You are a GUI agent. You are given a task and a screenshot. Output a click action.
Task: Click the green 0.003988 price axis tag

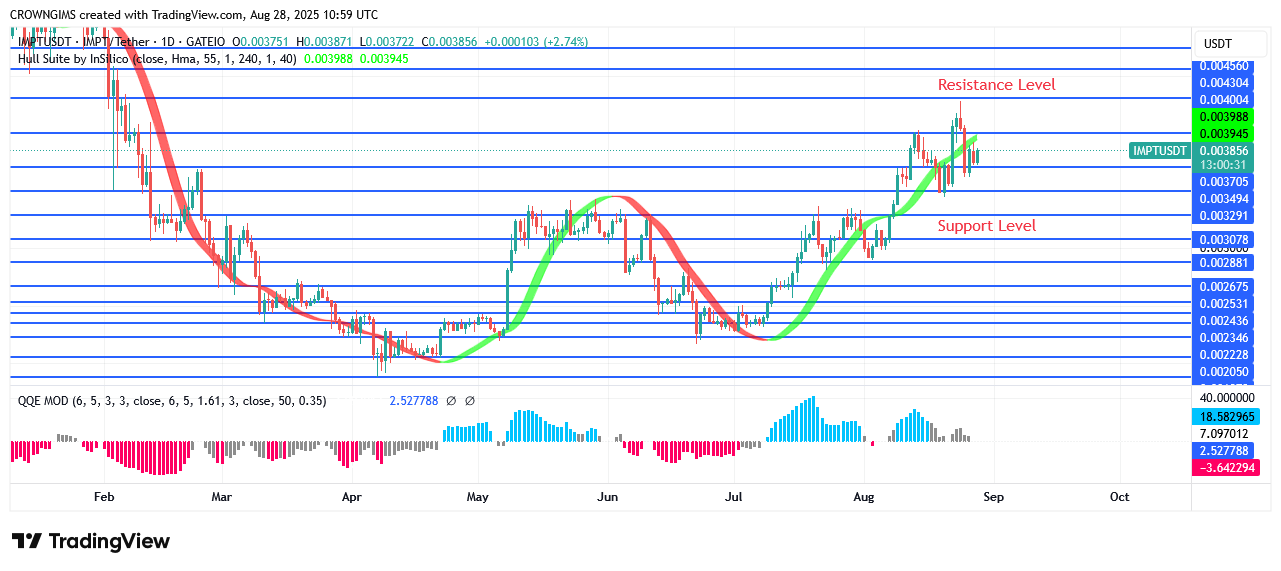1225,117
